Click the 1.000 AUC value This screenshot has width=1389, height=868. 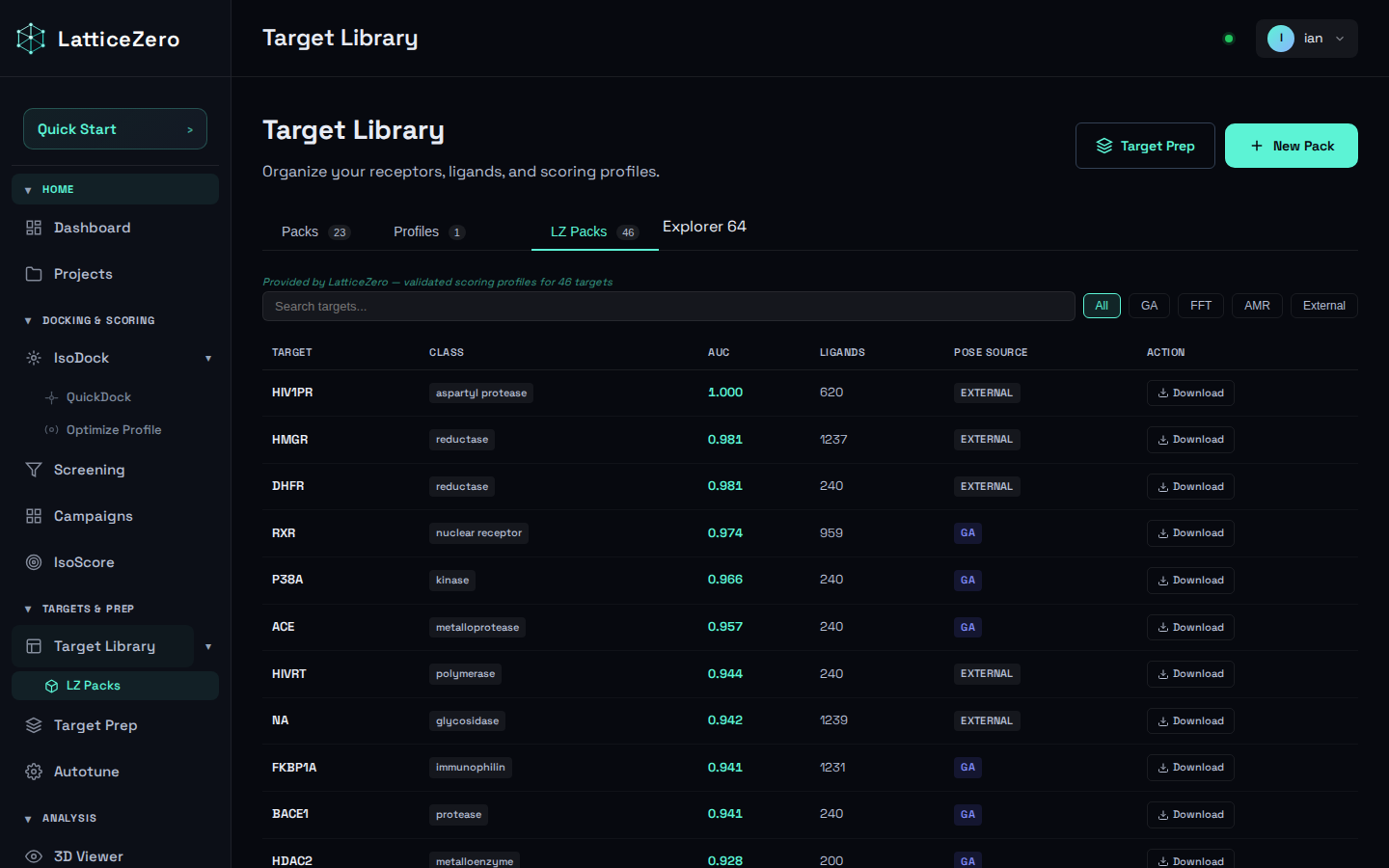[x=725, y=393]
